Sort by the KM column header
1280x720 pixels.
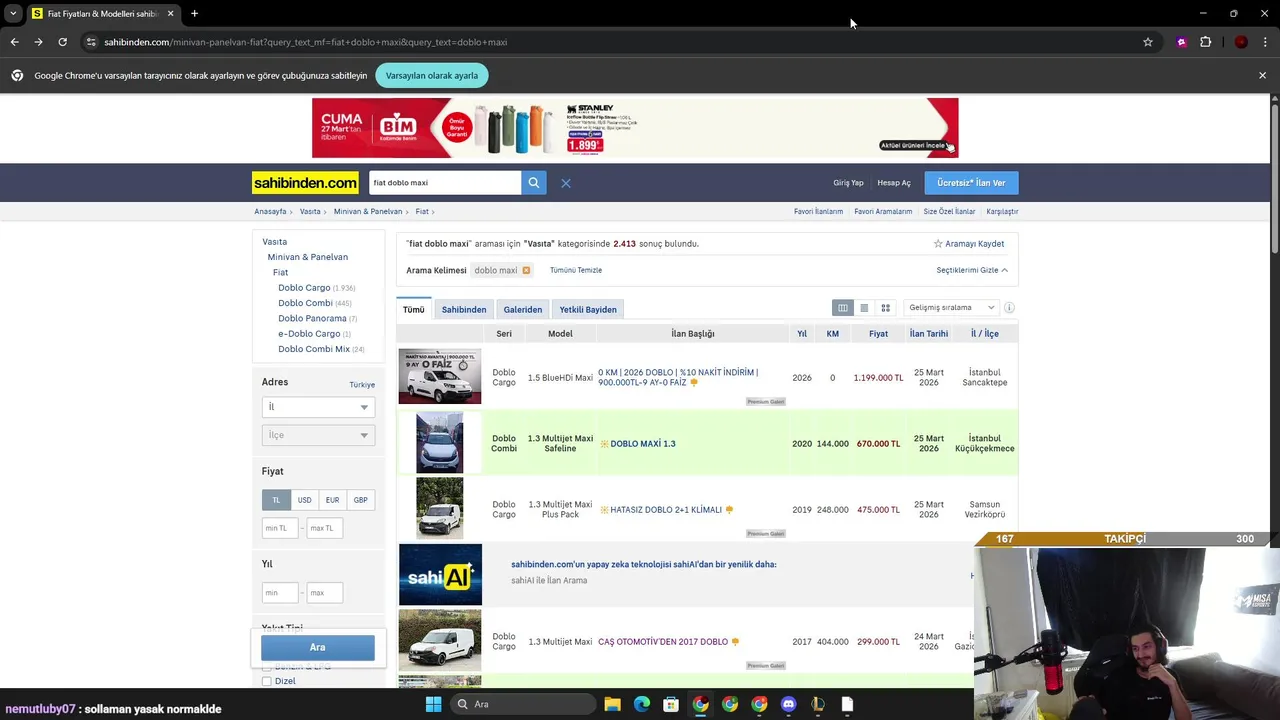pyautogui.click(x=832, y=334)
